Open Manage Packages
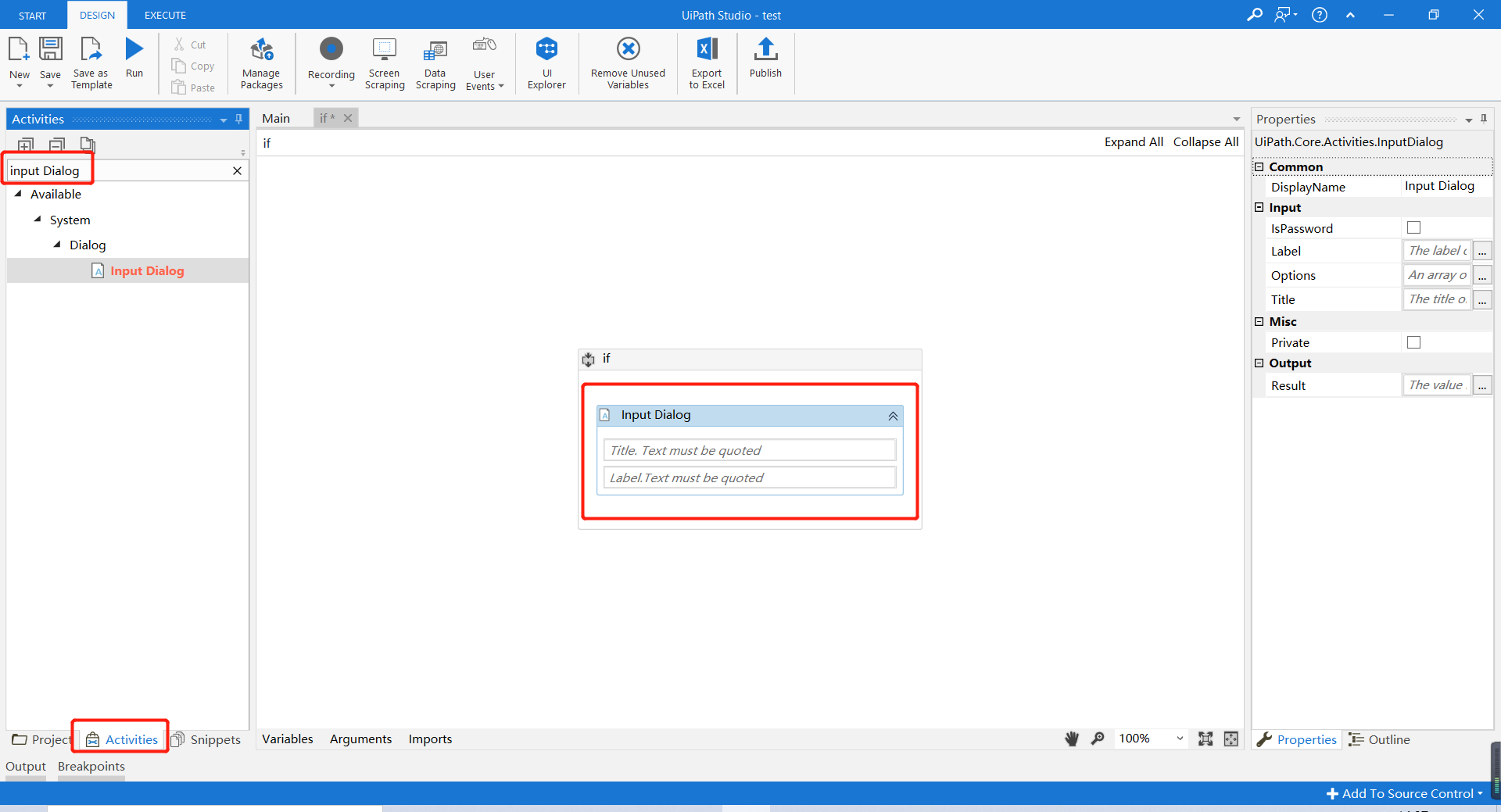 [261, 63]
